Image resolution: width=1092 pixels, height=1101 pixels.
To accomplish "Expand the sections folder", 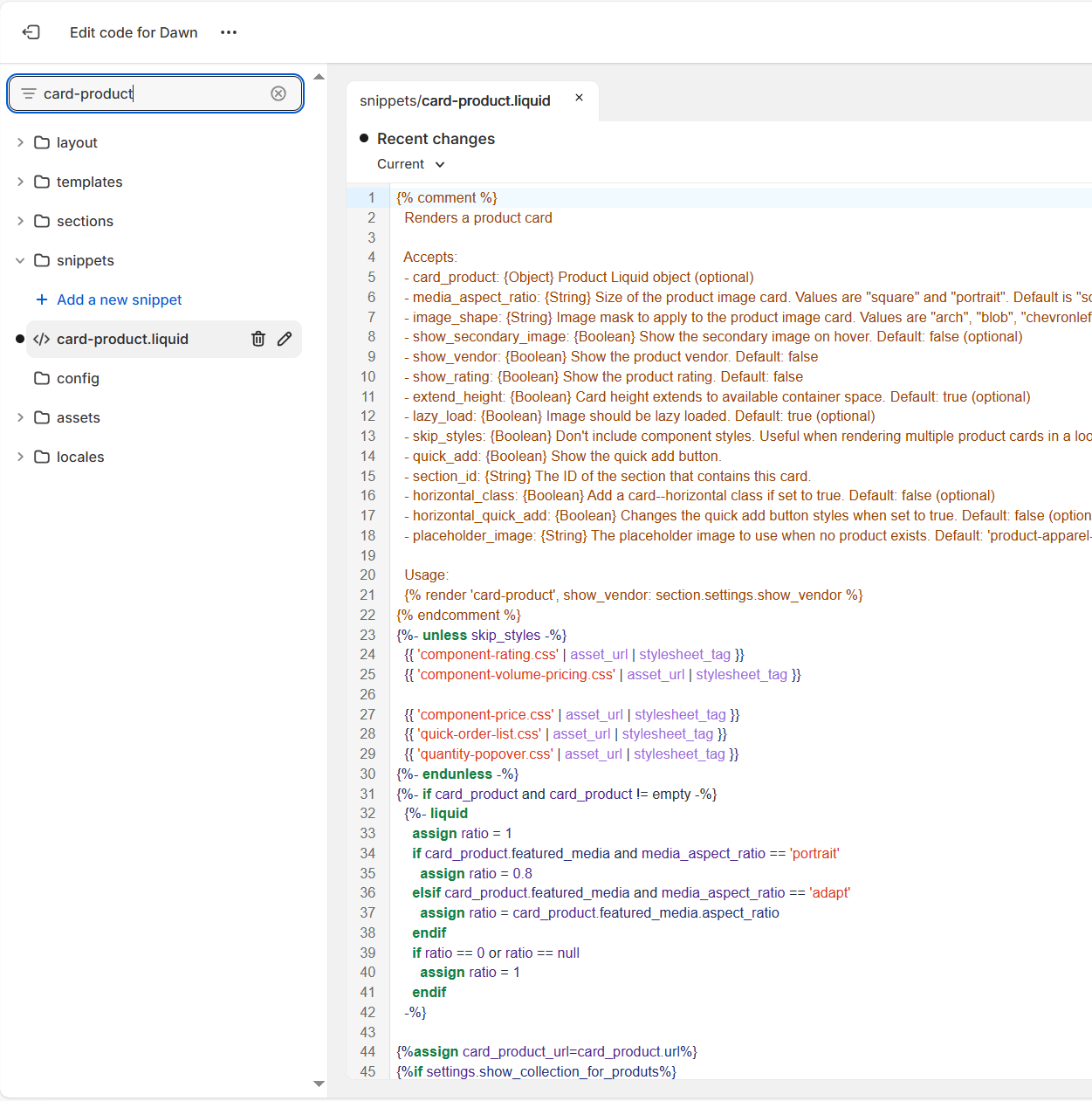I will click(20, 221).
